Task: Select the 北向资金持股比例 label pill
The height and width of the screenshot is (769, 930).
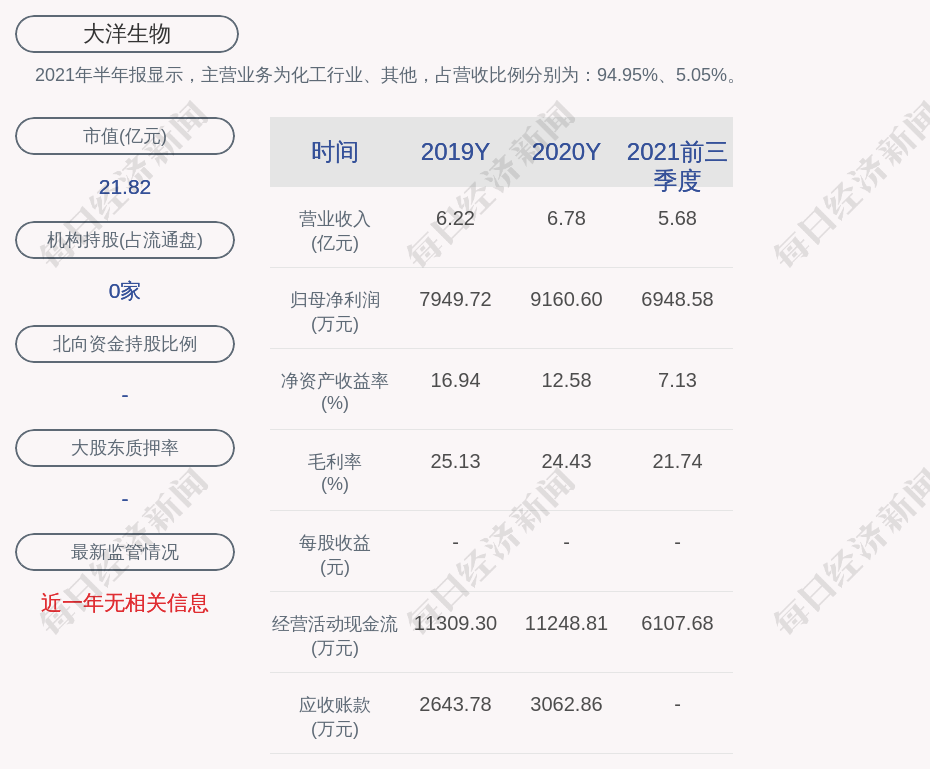Action: 125,344
